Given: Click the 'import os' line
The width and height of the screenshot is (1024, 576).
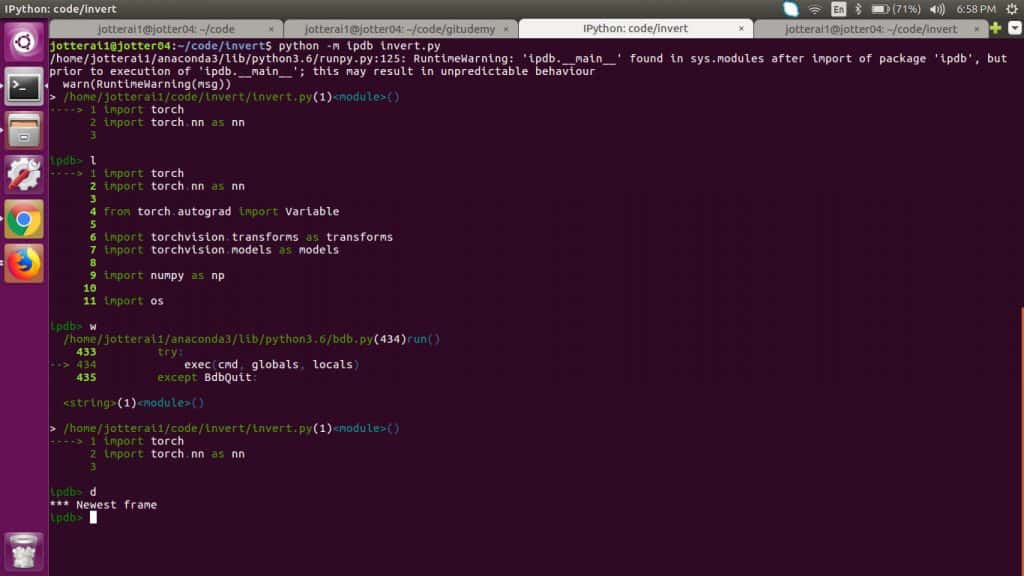Looking at the screenshot, I should [x=134, y=301].
